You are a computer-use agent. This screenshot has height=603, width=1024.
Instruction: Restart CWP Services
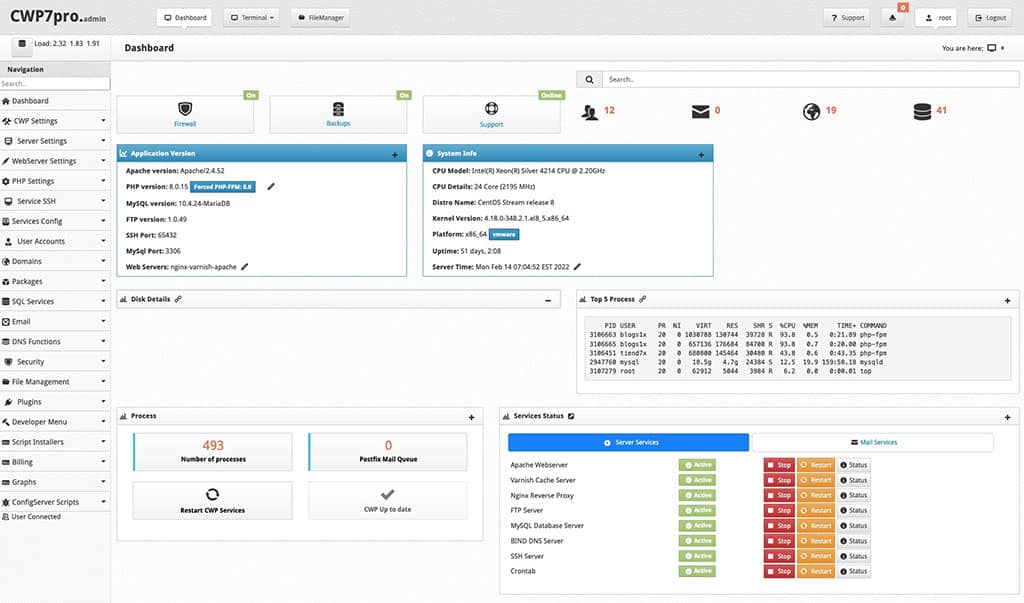211,499
